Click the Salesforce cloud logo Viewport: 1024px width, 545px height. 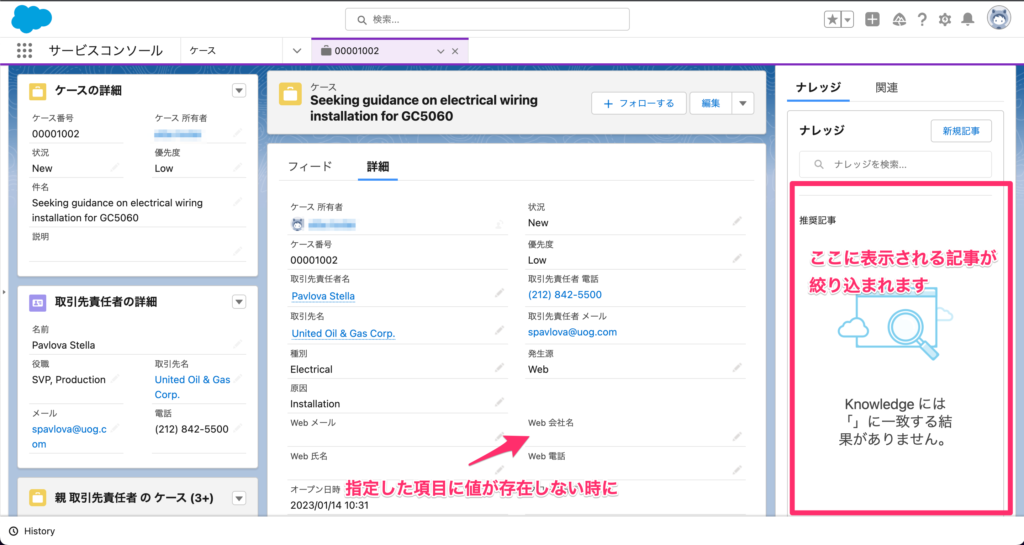(31, 18)
